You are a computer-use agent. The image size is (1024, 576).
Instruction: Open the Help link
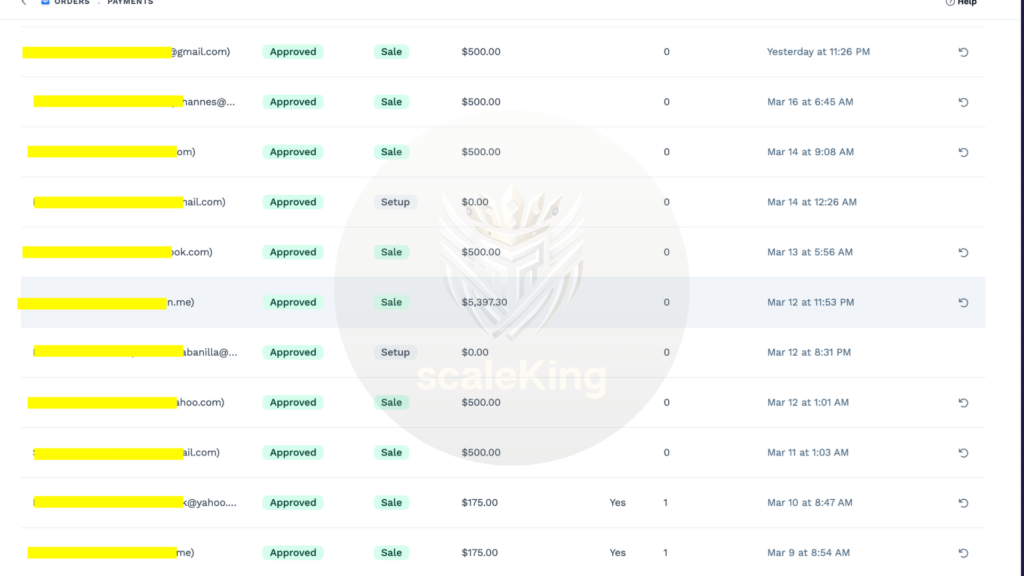[x=961, y=3]
